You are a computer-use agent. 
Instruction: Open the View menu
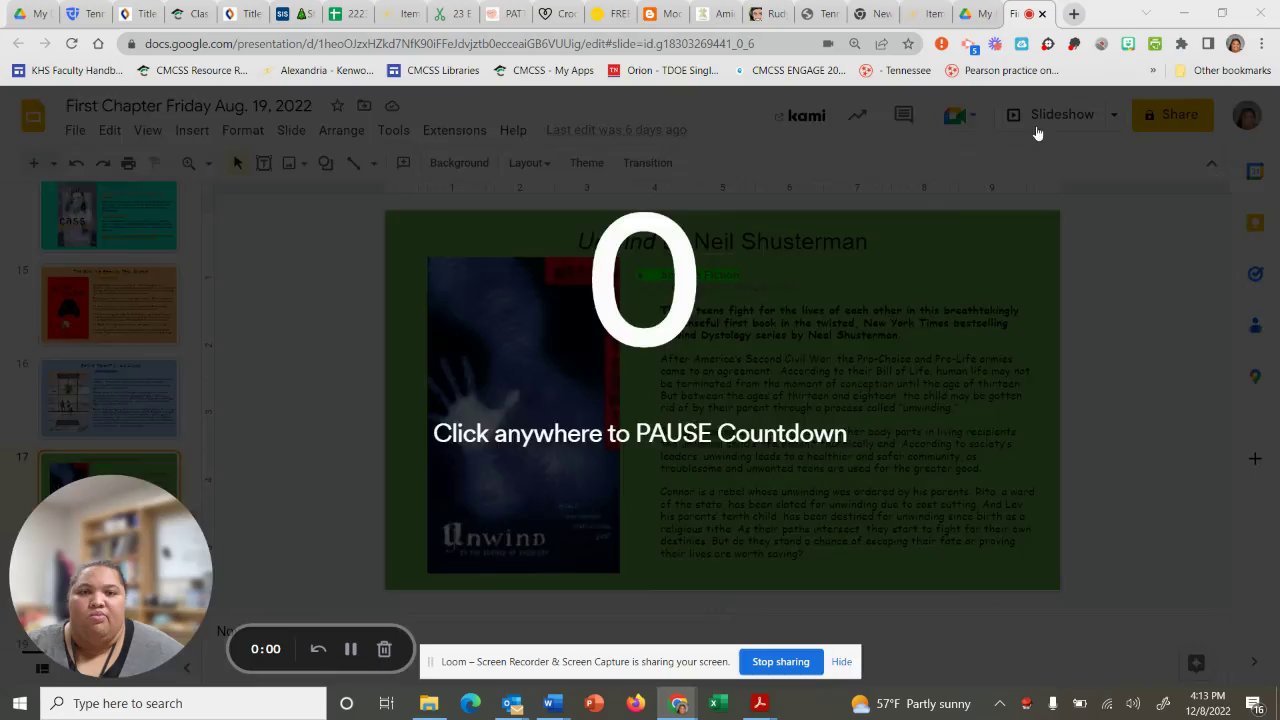click(148, 130)
